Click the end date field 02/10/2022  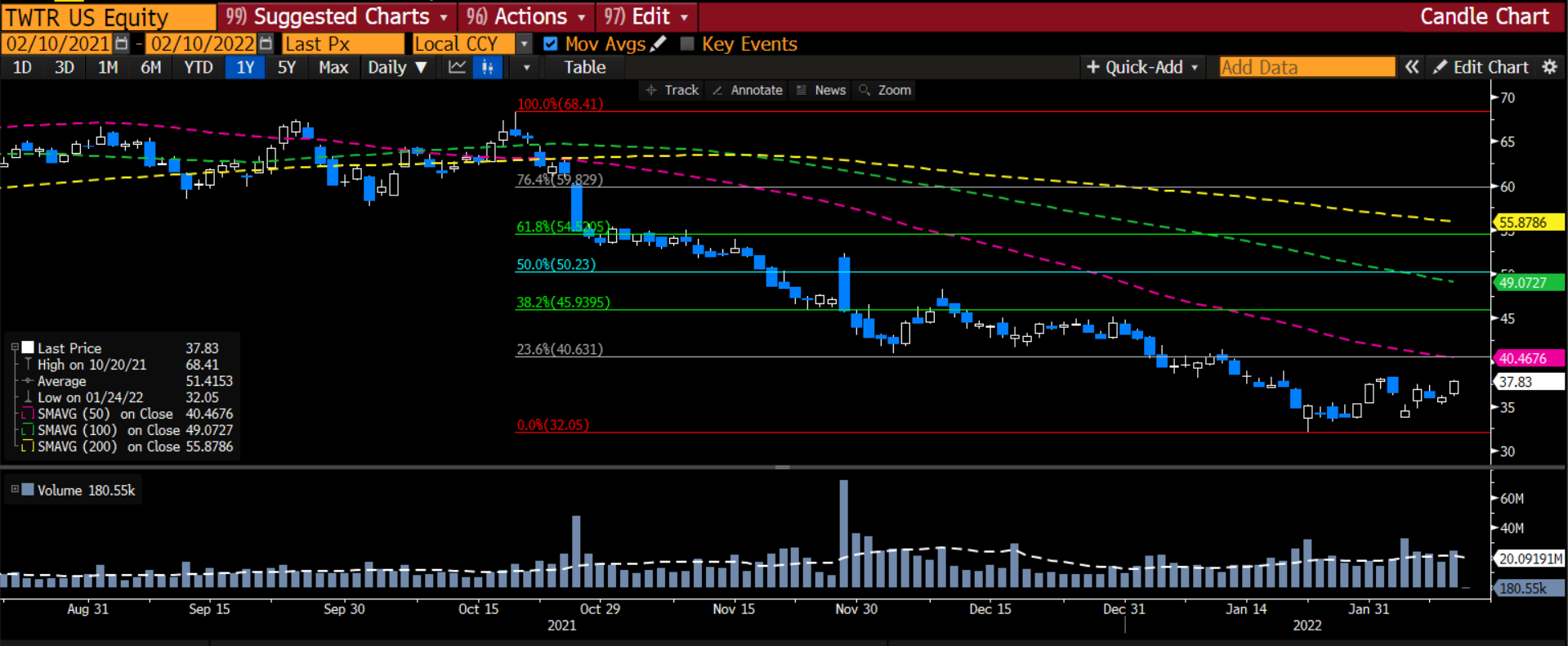click(x=202, y=43)
